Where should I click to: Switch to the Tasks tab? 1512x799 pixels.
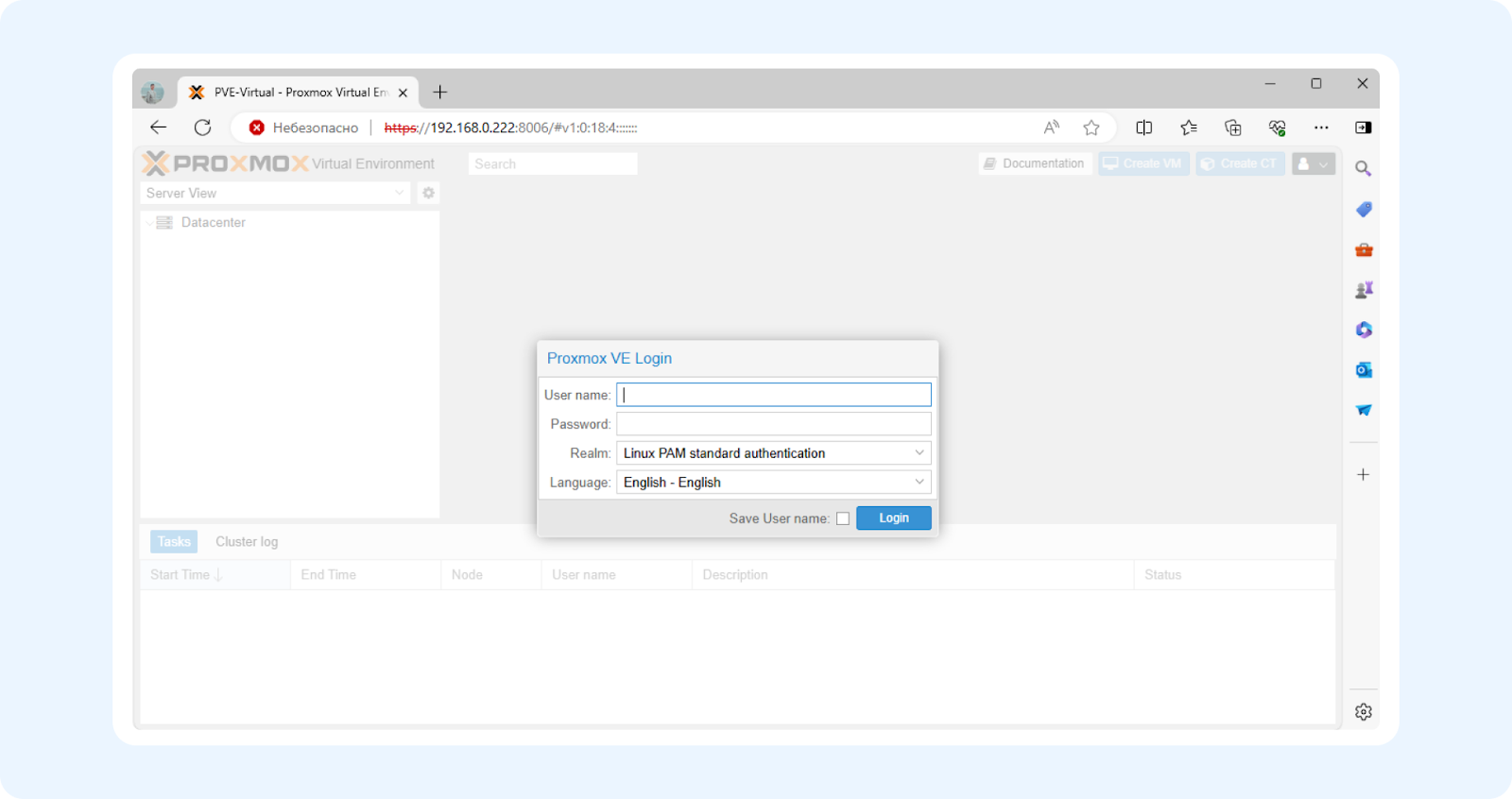174,541
